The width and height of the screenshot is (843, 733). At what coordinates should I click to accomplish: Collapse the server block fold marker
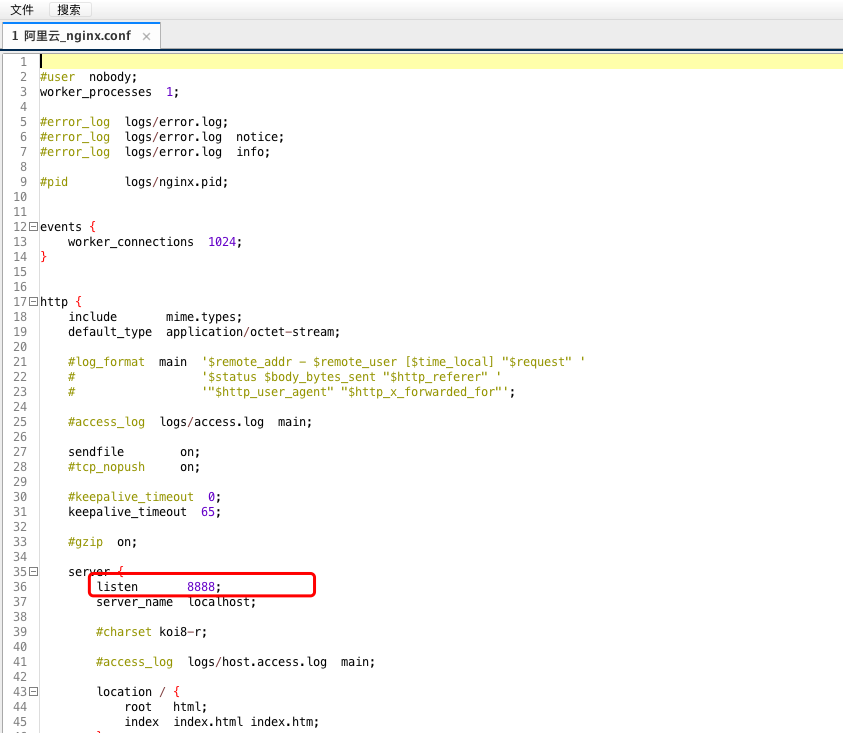coord(33,572)
